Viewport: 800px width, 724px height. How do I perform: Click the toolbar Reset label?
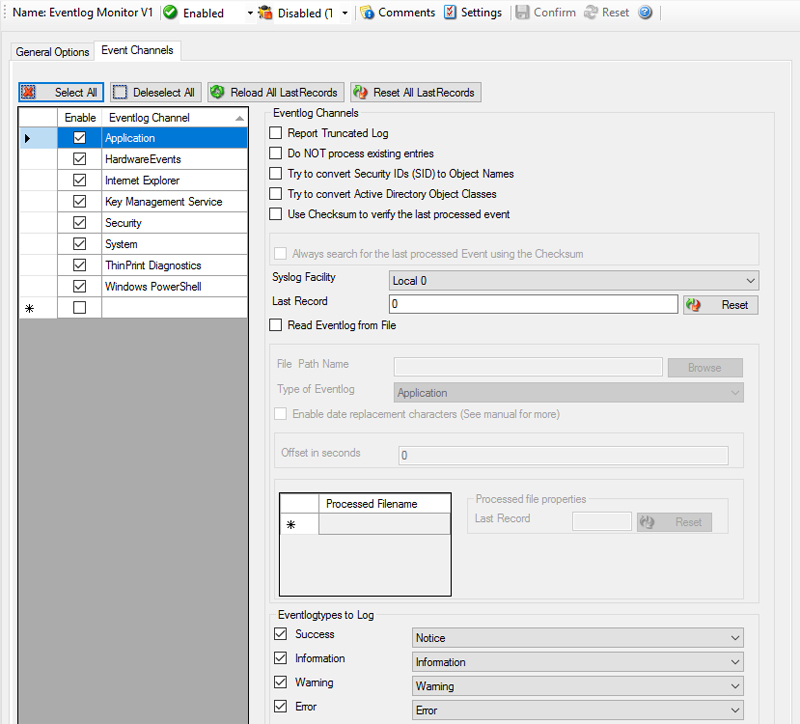(615, 12)
